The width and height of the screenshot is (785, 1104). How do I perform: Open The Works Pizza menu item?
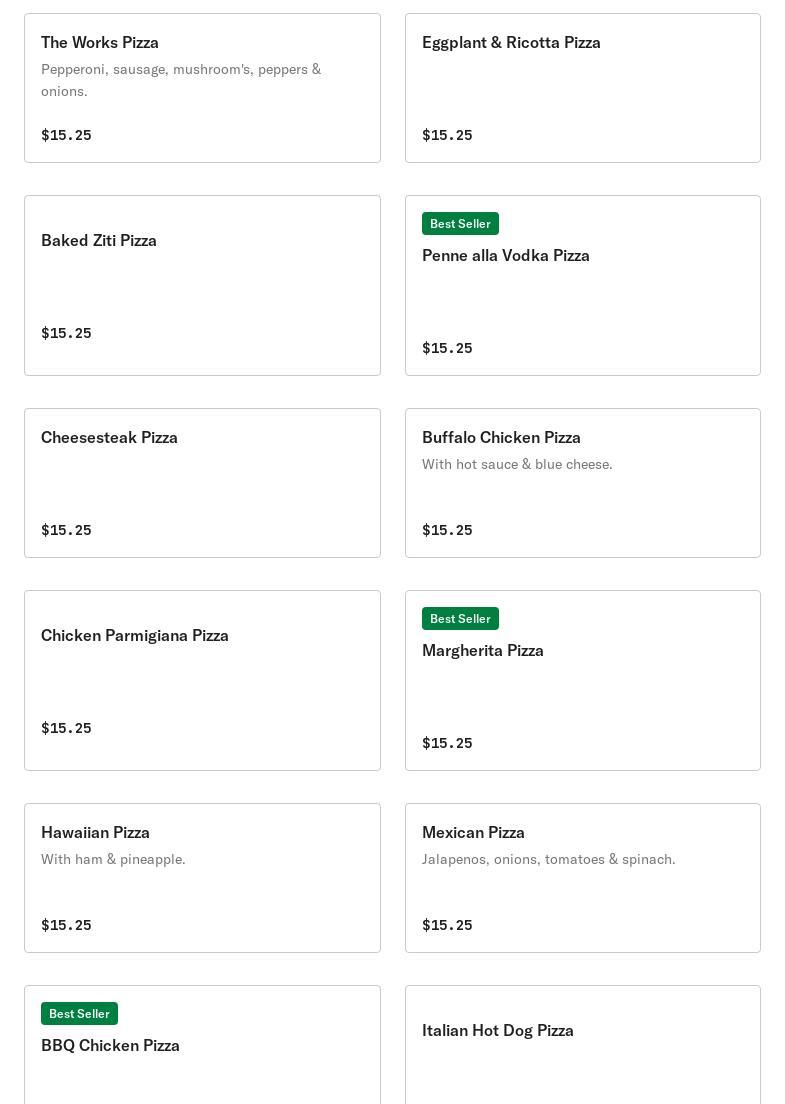click(202, 88)
